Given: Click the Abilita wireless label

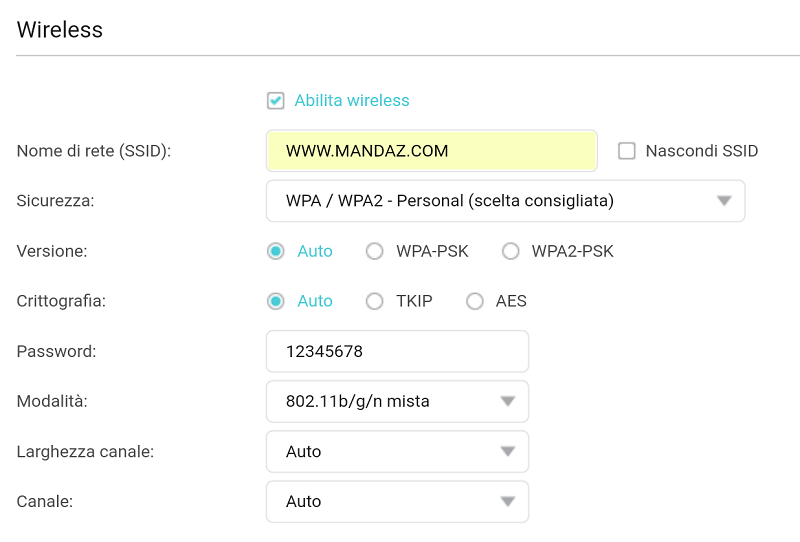Looking at the screenshot, I should point(352,101).
